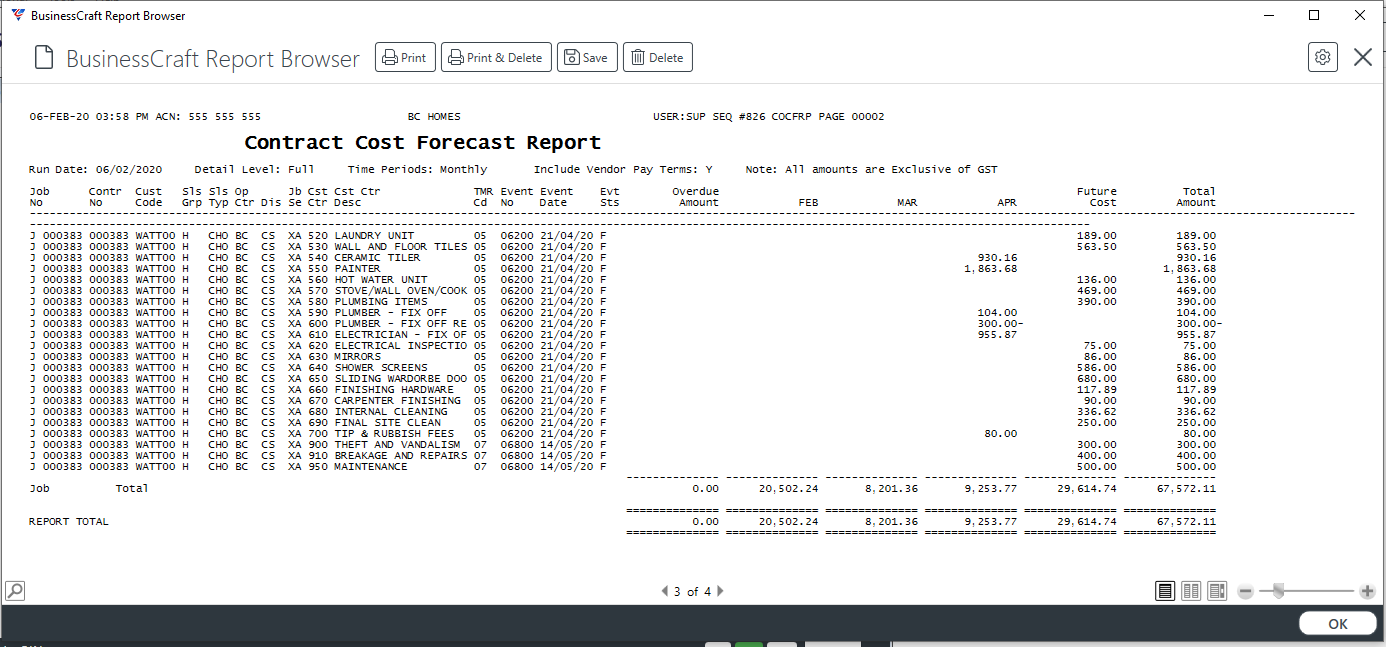
Task: Click the "3 of 4" page indicator
Action: coord(692,591)
